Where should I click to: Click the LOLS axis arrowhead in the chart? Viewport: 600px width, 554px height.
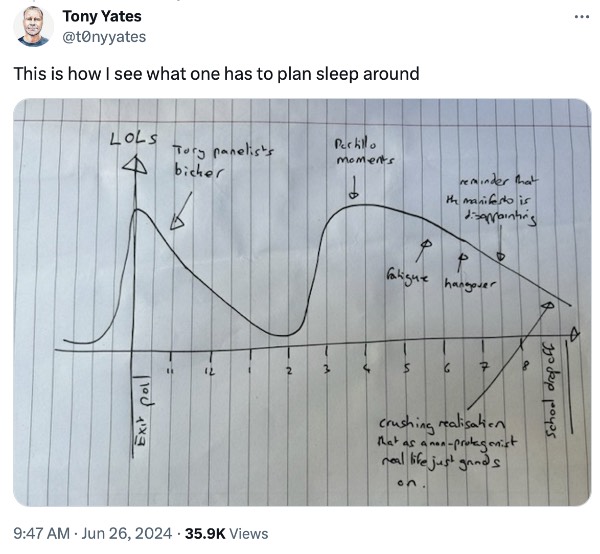pyautogui.click(x=135, y=165)
